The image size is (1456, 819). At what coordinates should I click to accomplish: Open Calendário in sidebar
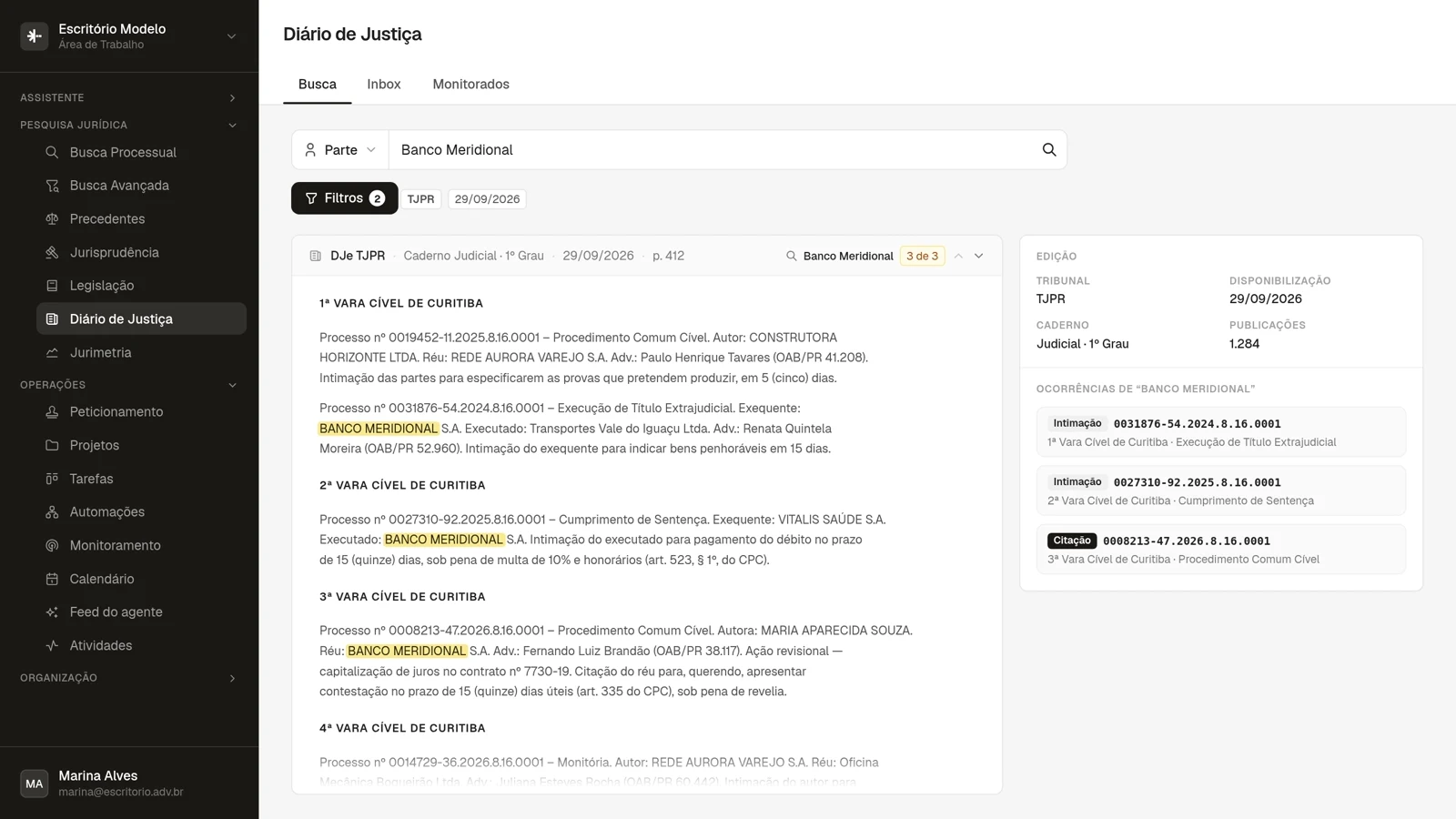(141, 579)
